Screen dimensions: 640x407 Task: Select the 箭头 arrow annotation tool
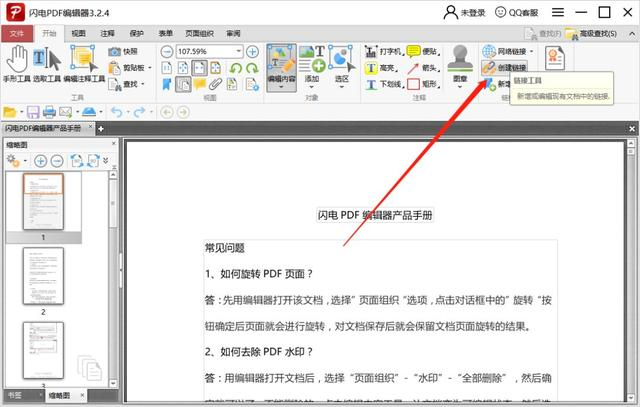(423, 68)
